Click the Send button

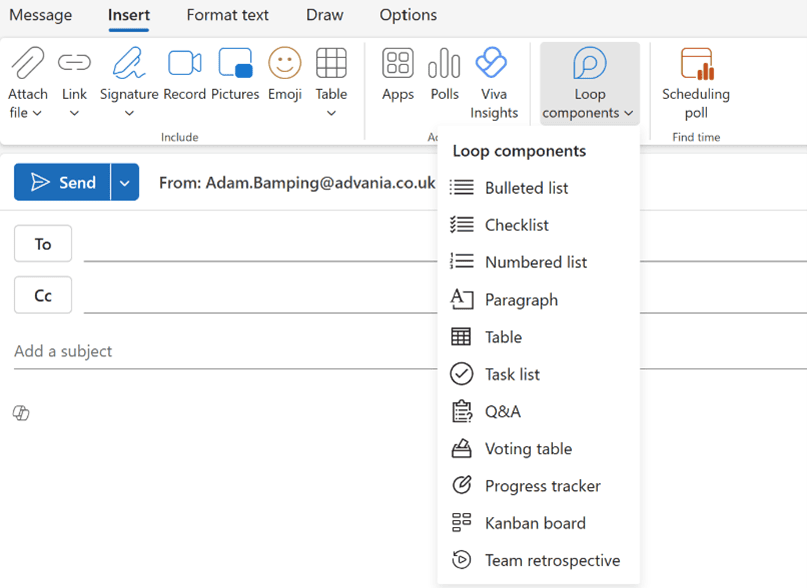point(62,182)
